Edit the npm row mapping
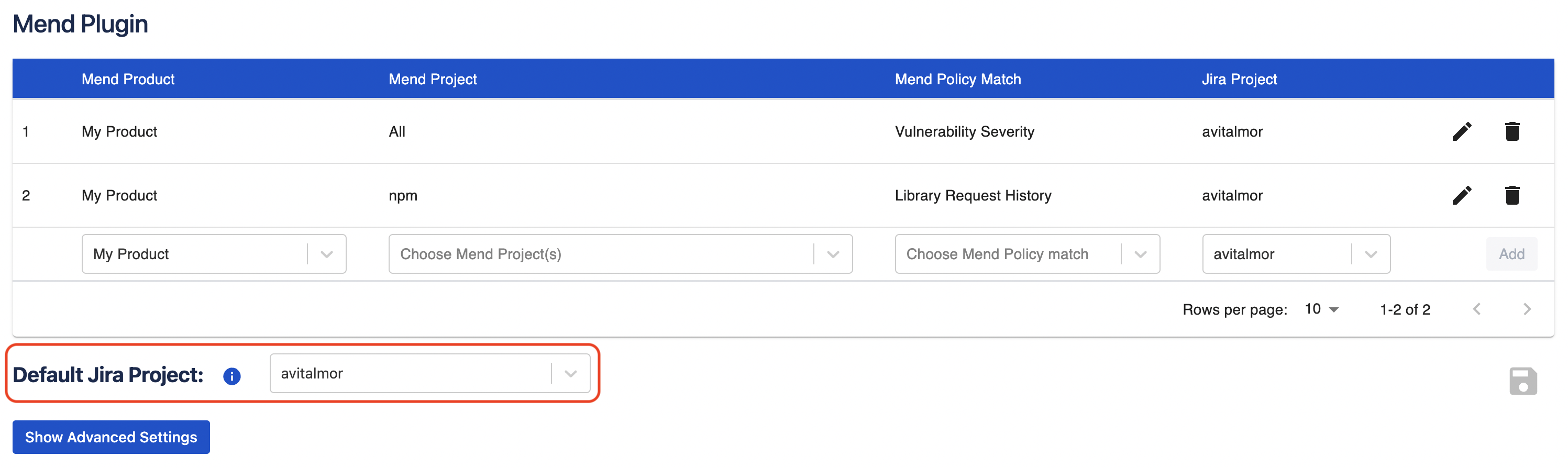Viewport: 1568px width, 468px height. point(1462,195)
